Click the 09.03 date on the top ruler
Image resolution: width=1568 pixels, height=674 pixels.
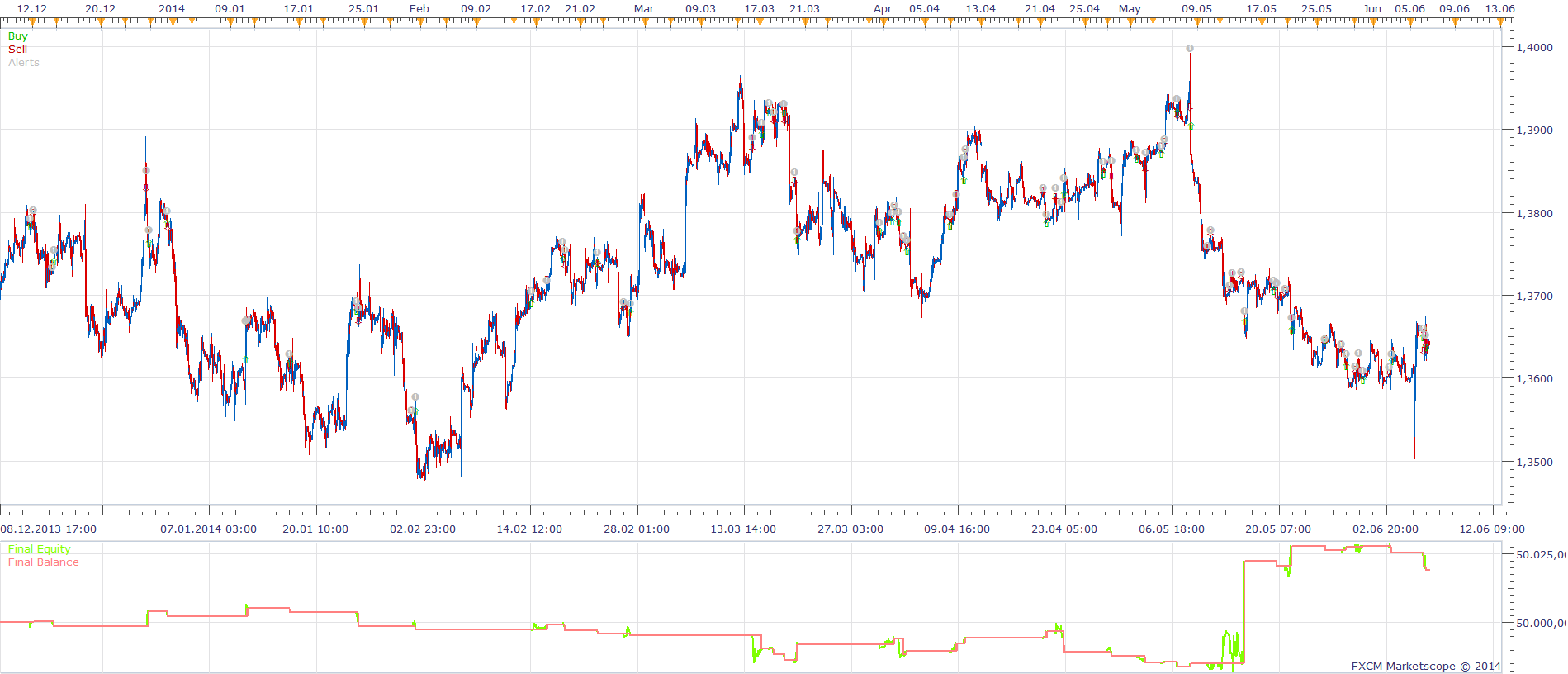click(x=701, y=9)
